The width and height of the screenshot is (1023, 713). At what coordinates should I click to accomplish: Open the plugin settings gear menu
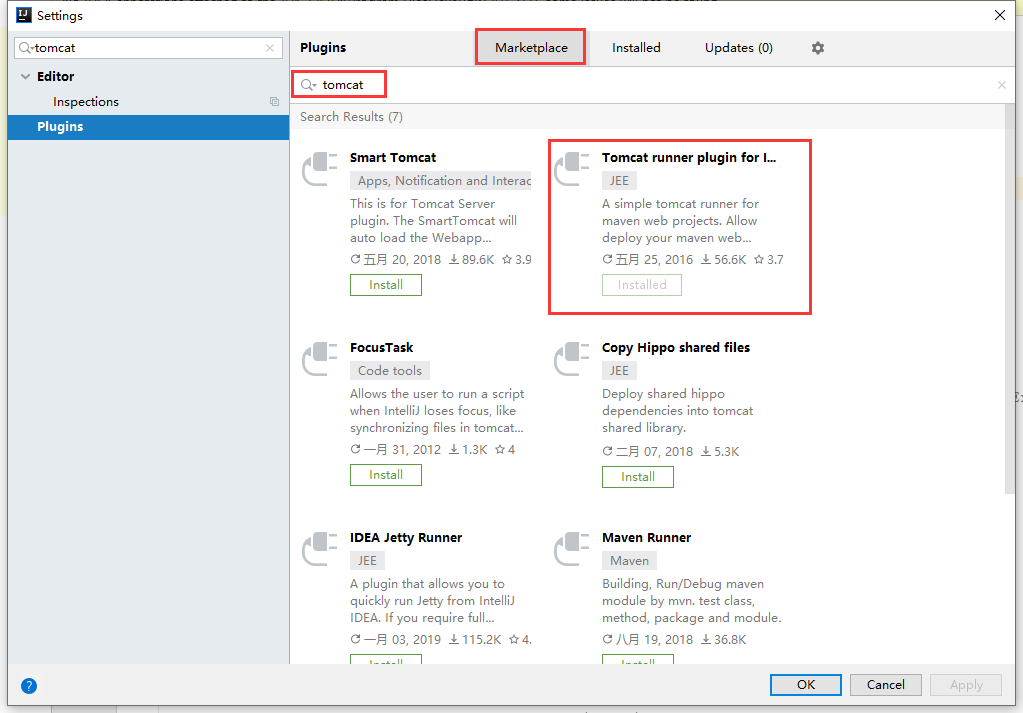tap(817, 47)
